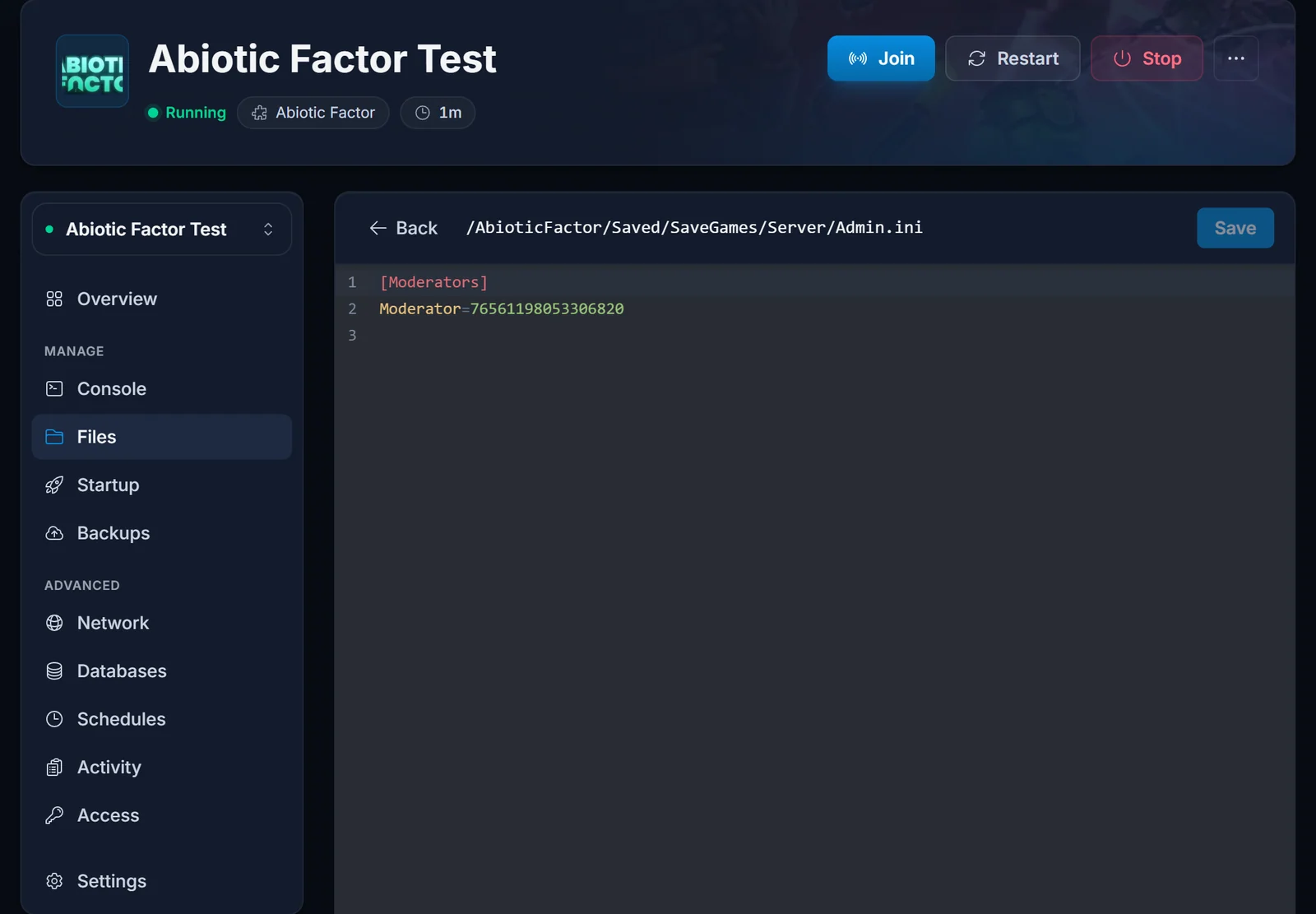Viewport: 1316px width, 914px height.
Task: Click the puzzle piece icon in game tag
Action: click(259, 113)
